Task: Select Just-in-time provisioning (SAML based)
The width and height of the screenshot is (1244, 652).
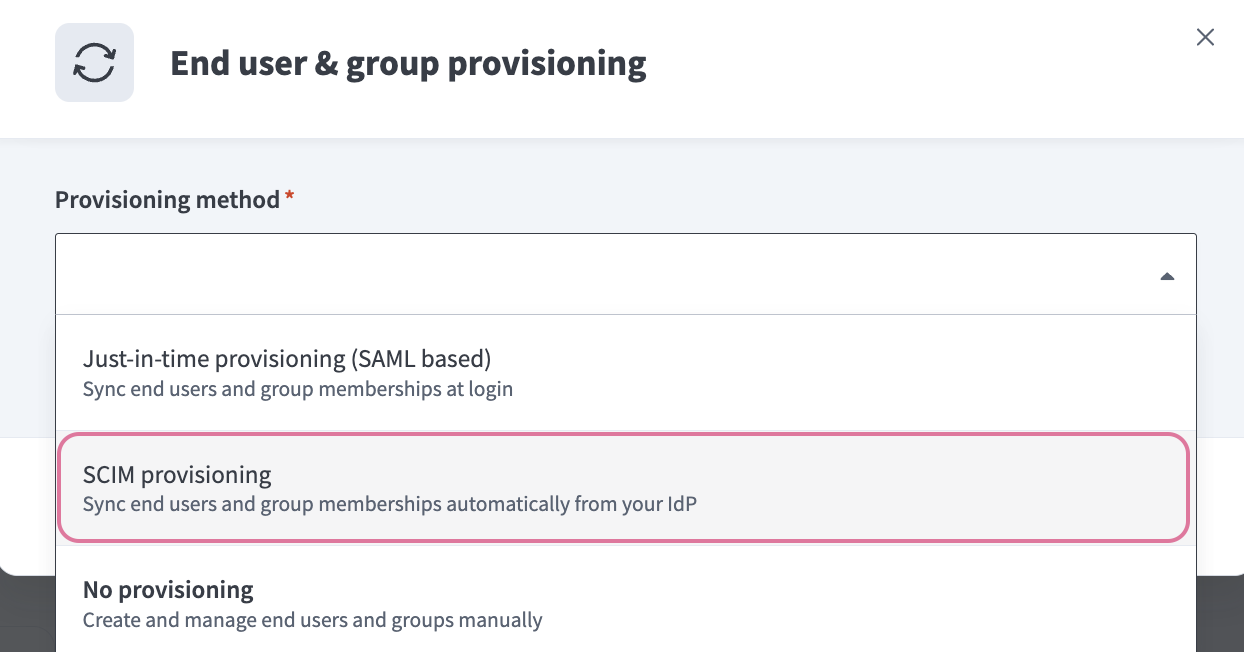Action: point(622,371)
